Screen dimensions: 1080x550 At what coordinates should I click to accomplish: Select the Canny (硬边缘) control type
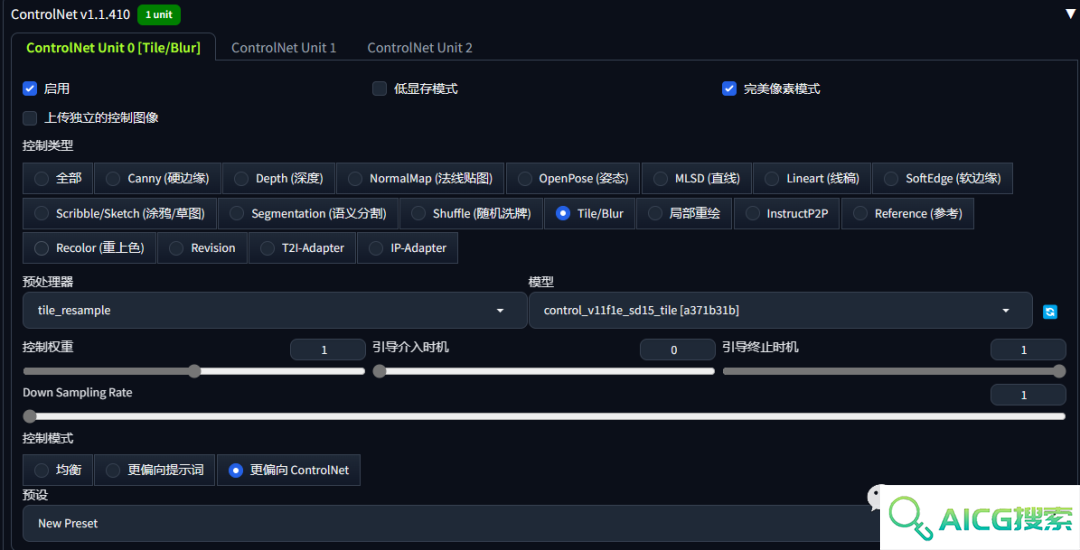(x=157, y=178)
